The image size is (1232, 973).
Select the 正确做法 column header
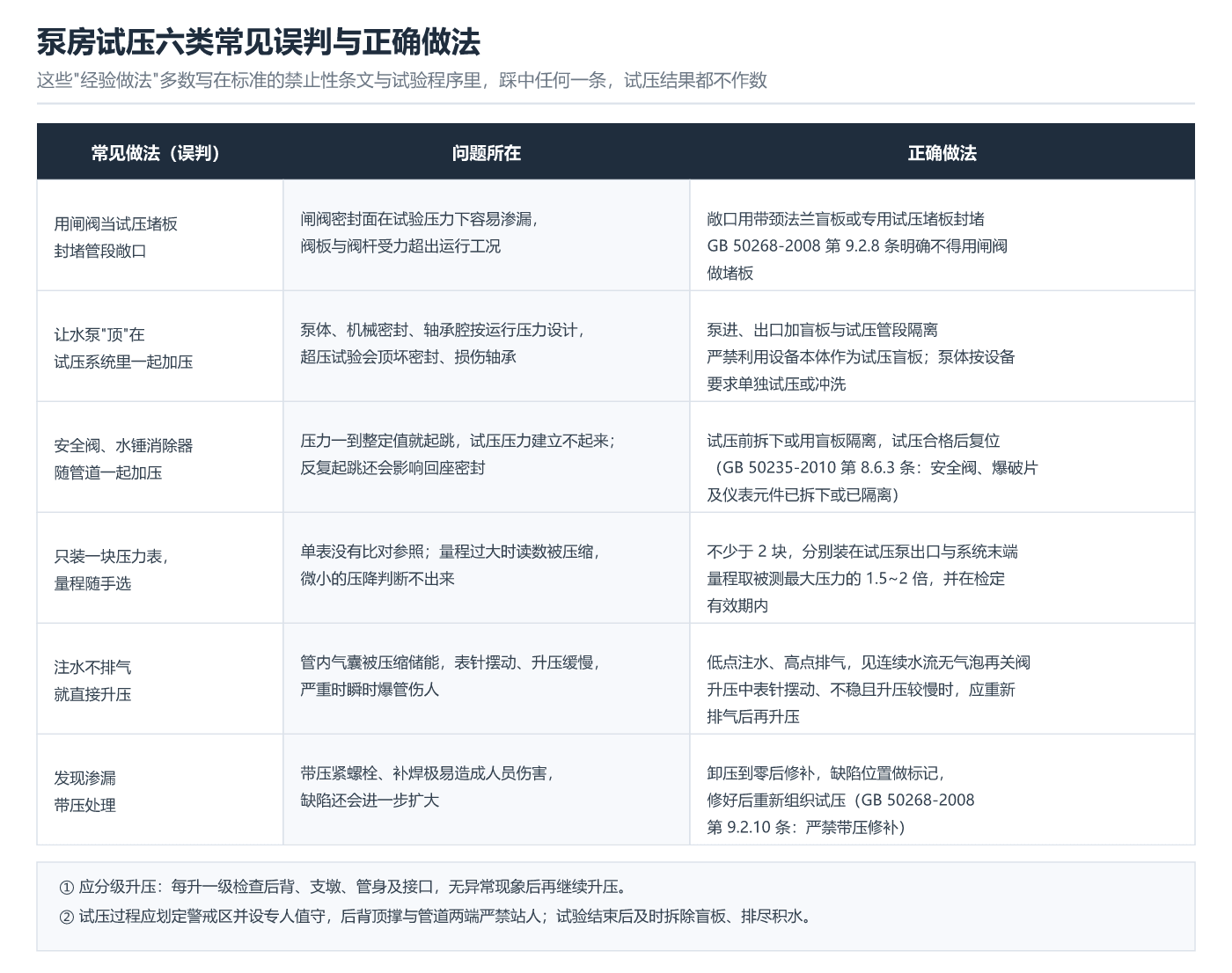click(942, 152)
